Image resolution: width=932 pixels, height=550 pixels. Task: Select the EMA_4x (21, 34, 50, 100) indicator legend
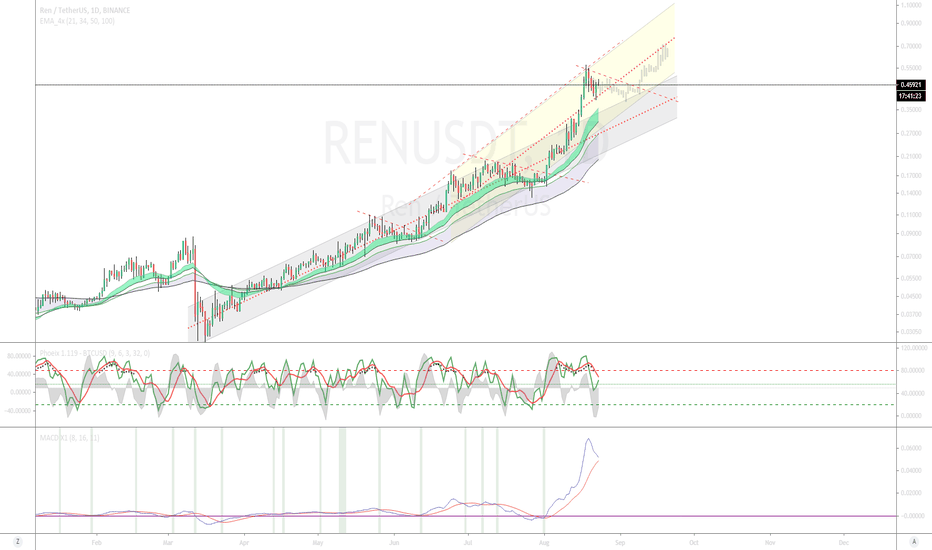point(77,21)
